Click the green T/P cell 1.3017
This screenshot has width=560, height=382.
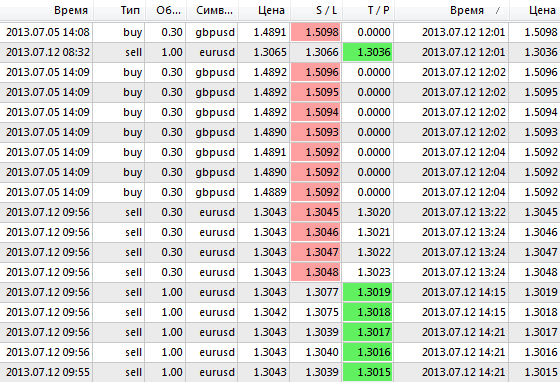click(x=368, y=332)
